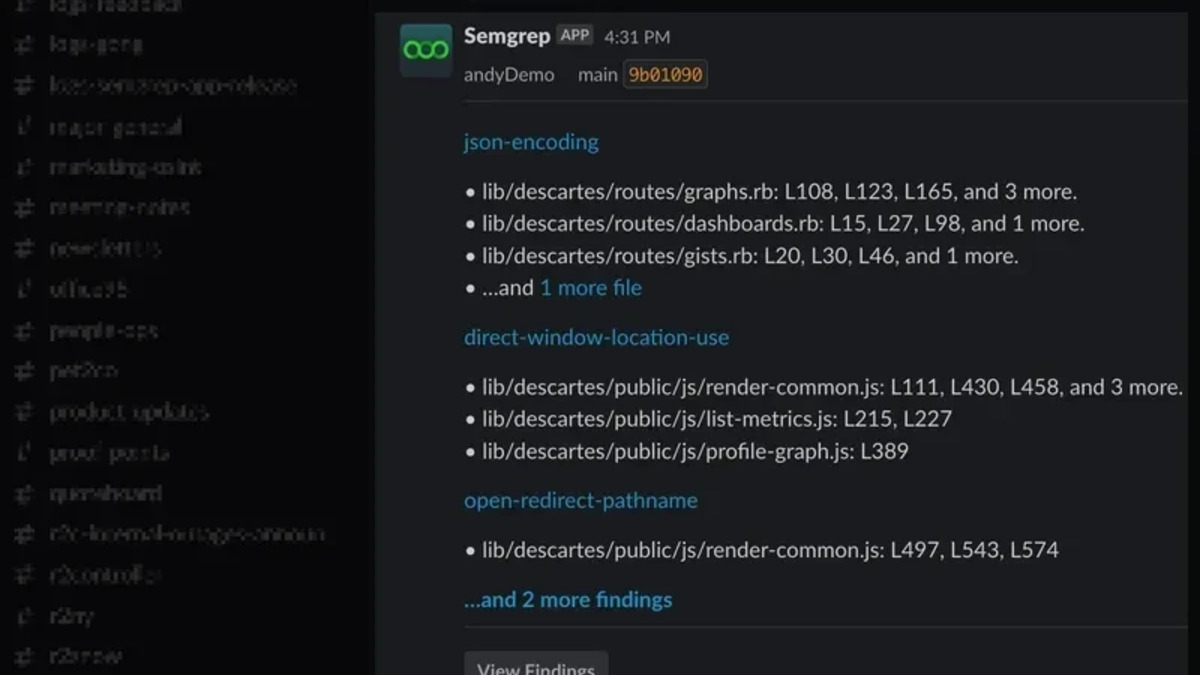Open the open-redirect-pathname finding link
This screenshot has width=1200, height=675.
581,500
